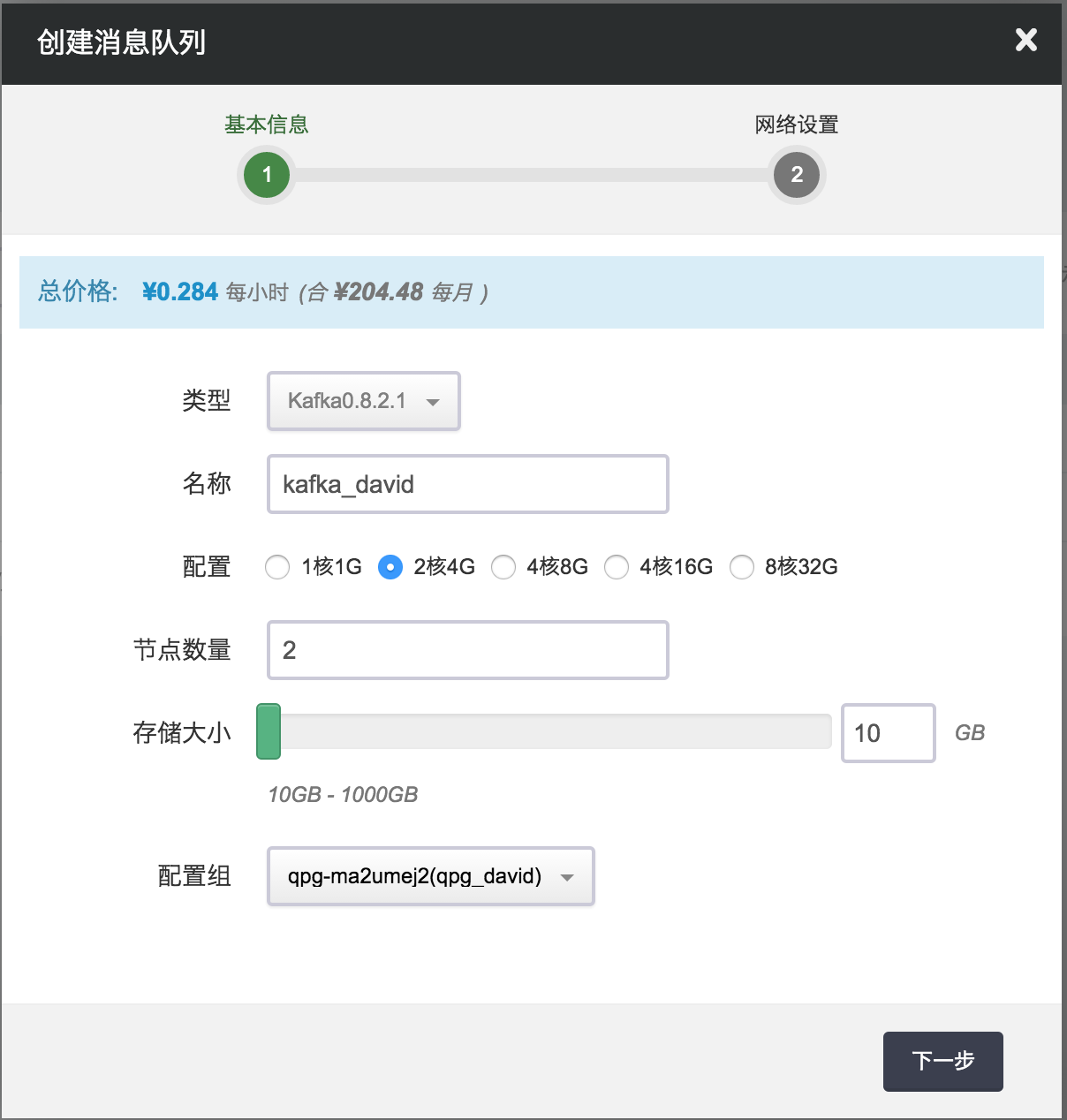Click the node count input field
Image resolution: width=1067 pixels, height=1120 pixels.
pyautogui.click(x=467, y=650)
